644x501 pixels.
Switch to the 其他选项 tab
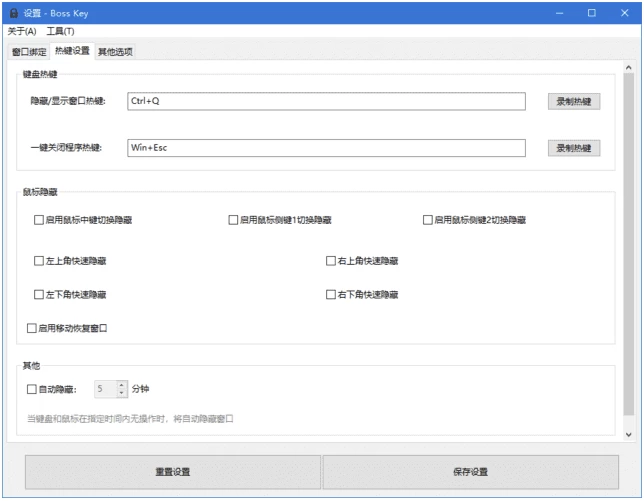click(x=115, y=51)
